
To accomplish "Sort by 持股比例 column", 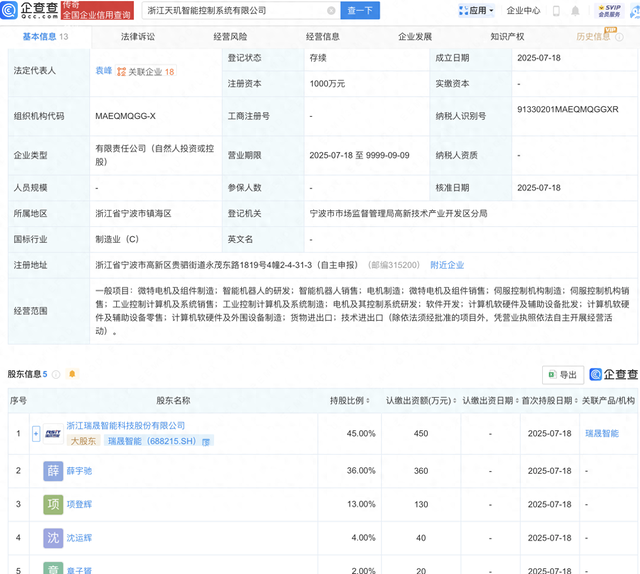I will point(350,400).
